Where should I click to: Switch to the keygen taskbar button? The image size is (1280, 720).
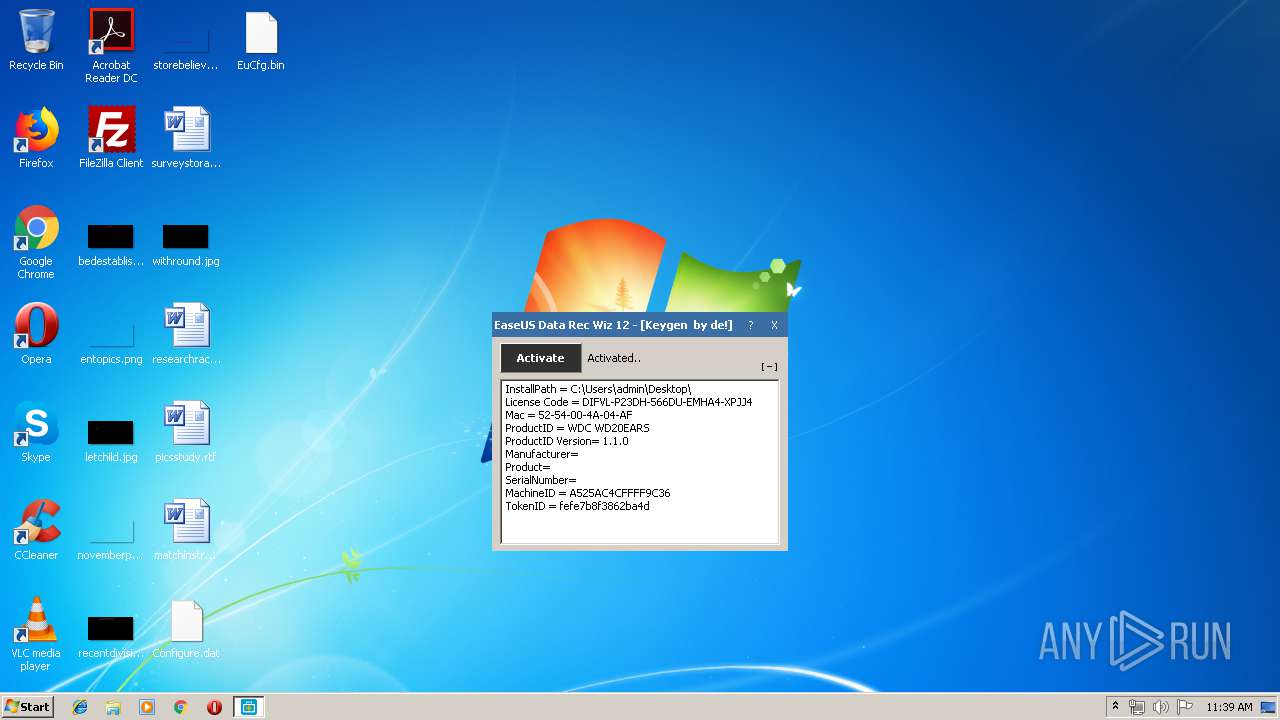click(x=248, y=707)
